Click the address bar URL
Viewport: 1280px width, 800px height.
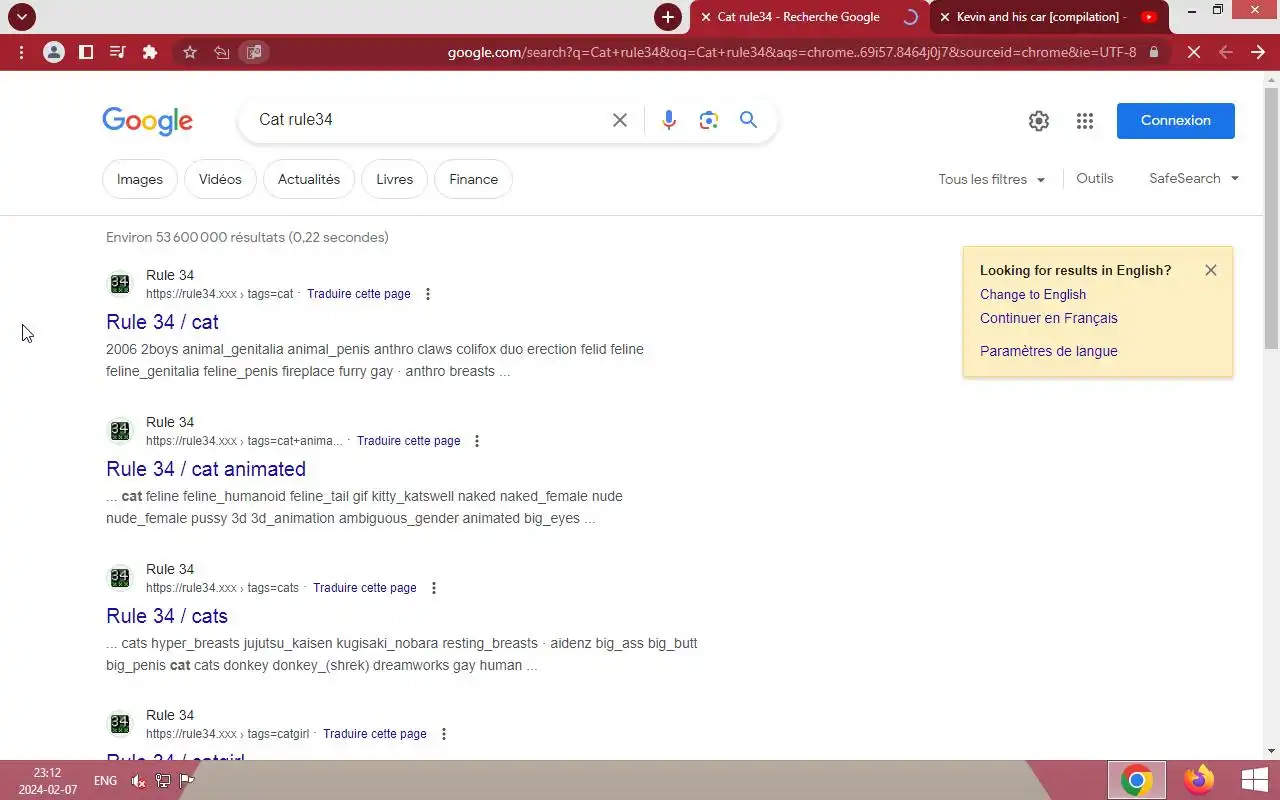792,52
